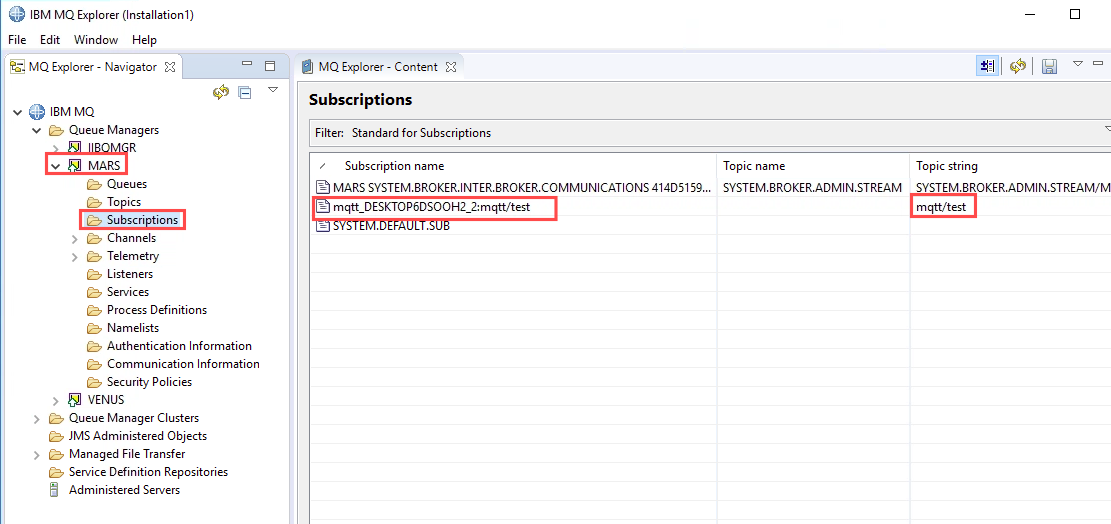The image size is (1111, 524).
Task: Select the MQ Explorer - Navigator tab
Action: pos(92,67)
